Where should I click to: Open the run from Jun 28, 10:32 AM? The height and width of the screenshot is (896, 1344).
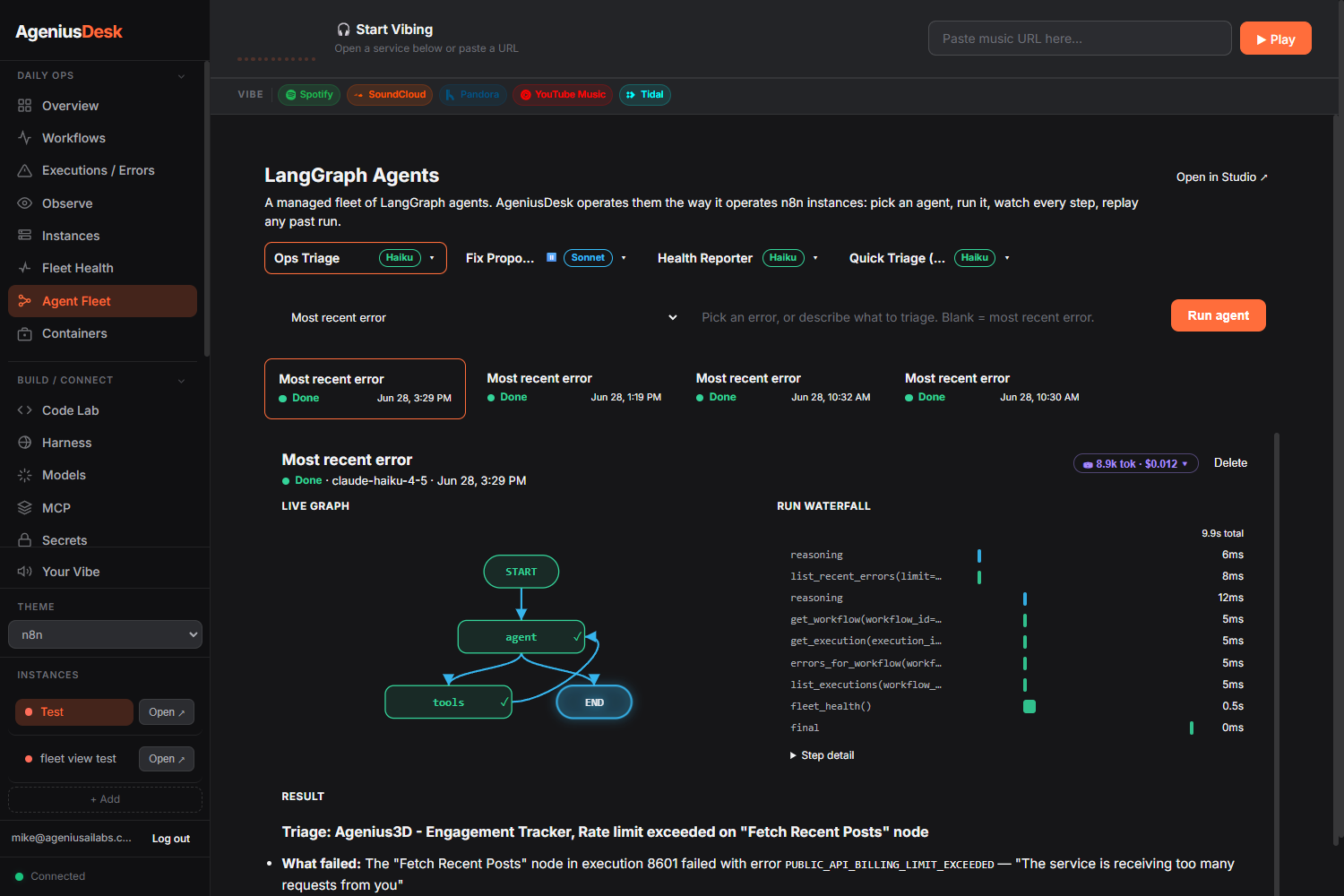point(783,388)
